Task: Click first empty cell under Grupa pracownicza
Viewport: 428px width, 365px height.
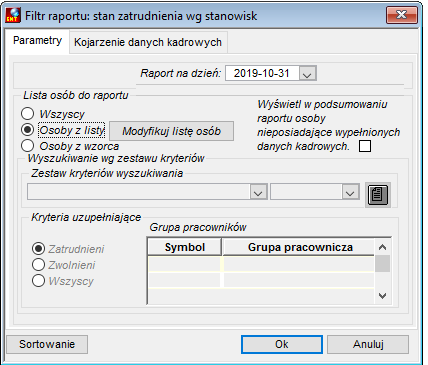Action: pos(299,264)
